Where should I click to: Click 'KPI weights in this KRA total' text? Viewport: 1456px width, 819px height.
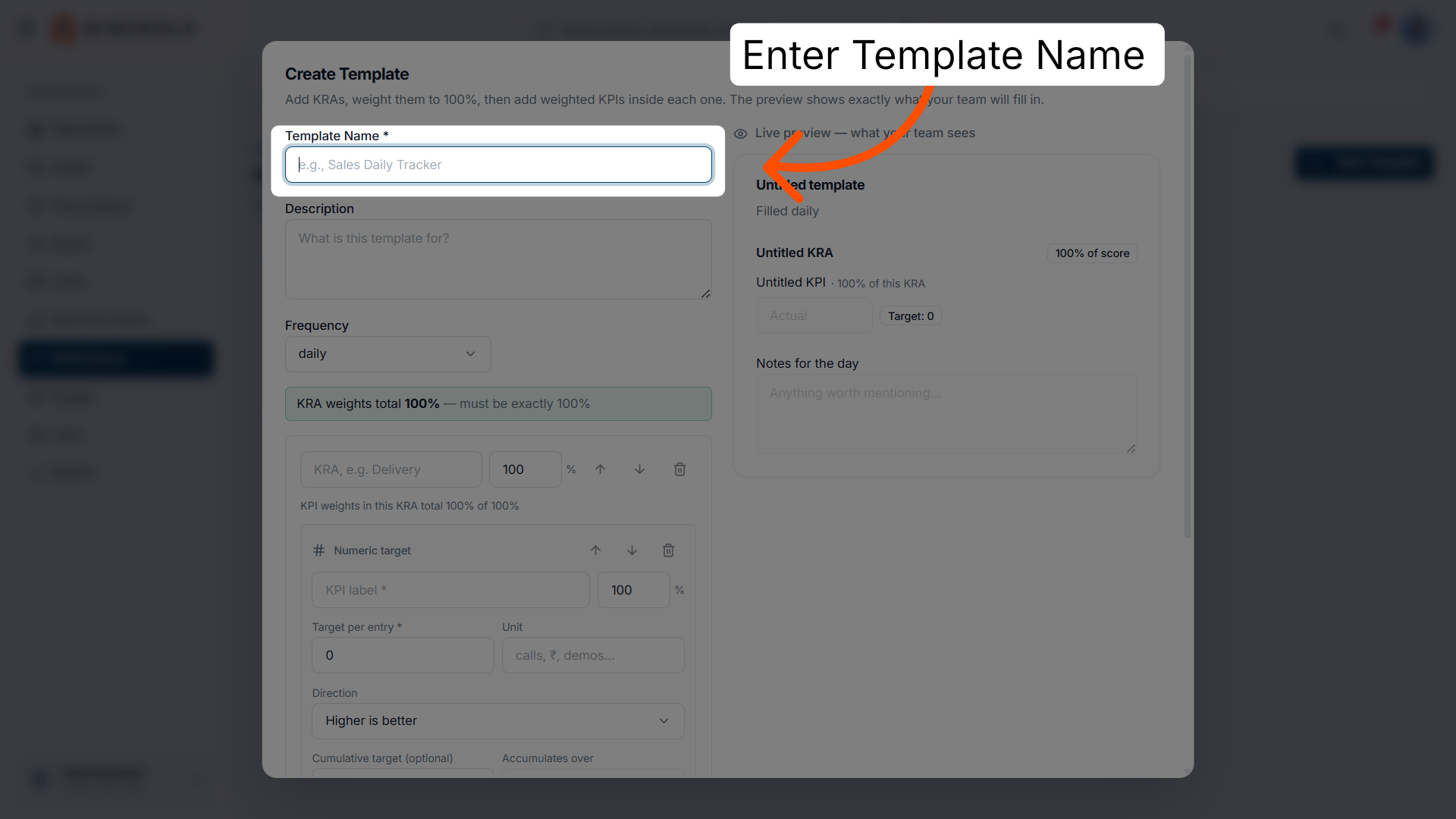coord(409,506)
